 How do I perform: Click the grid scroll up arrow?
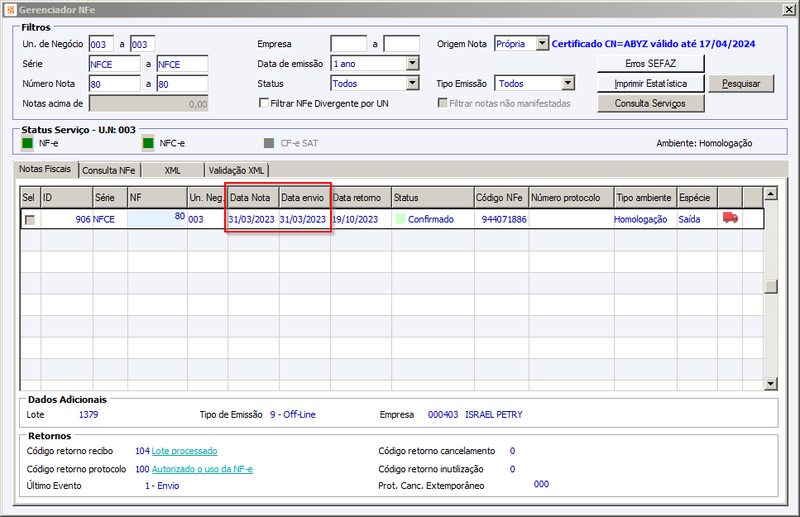pos(770,194)
